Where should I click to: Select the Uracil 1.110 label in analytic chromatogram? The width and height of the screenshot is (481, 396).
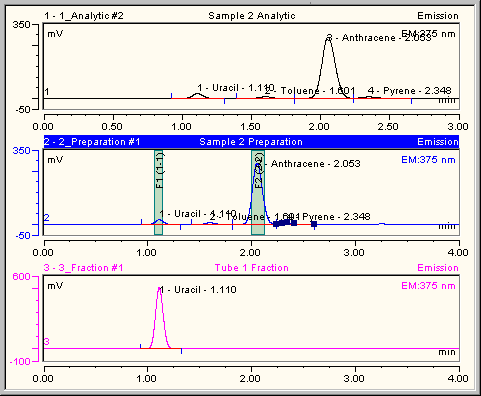click(x=236, y=88)
